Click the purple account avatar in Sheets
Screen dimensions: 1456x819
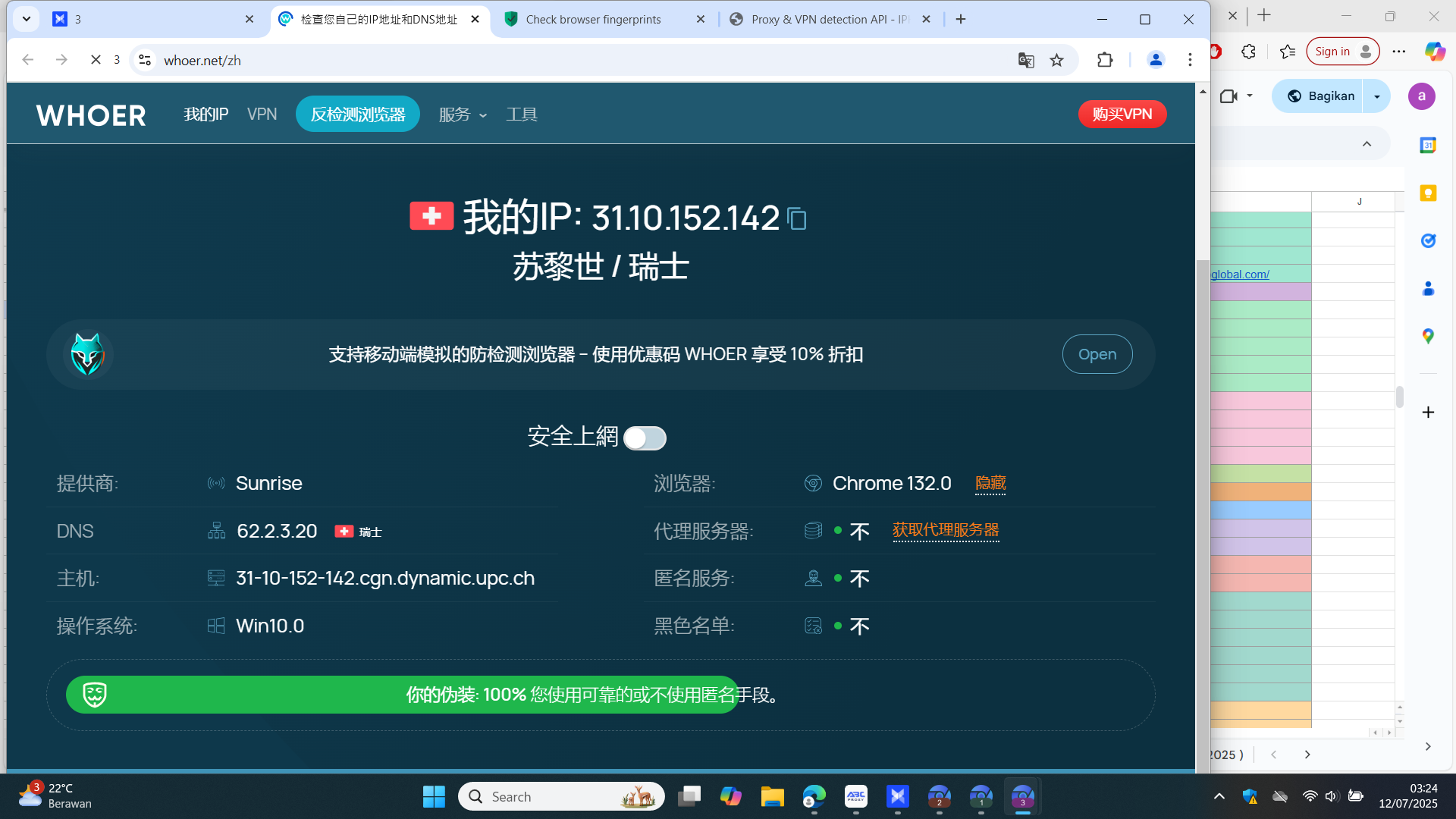pos(1422,96)
